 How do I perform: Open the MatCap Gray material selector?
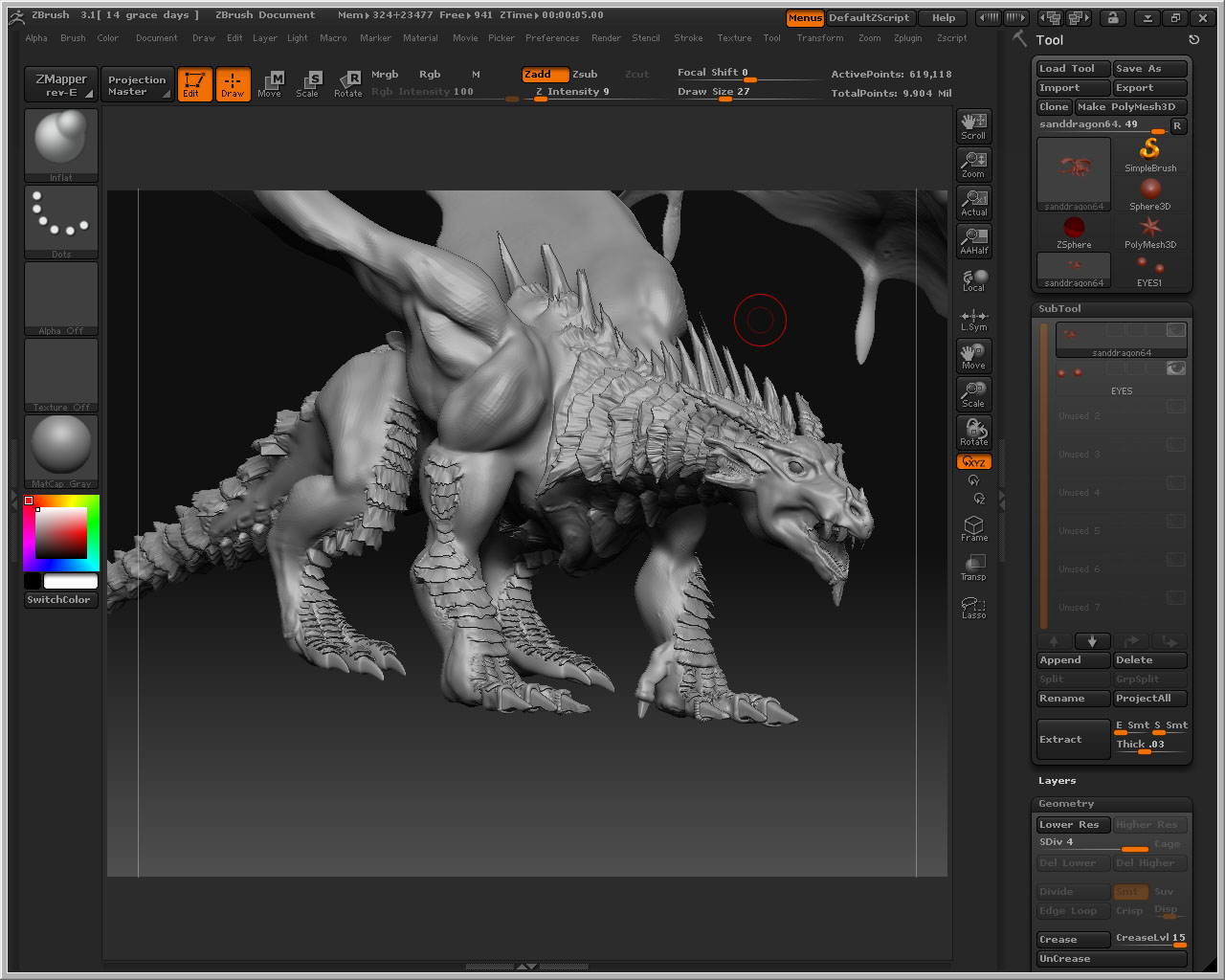coord(61,452)
